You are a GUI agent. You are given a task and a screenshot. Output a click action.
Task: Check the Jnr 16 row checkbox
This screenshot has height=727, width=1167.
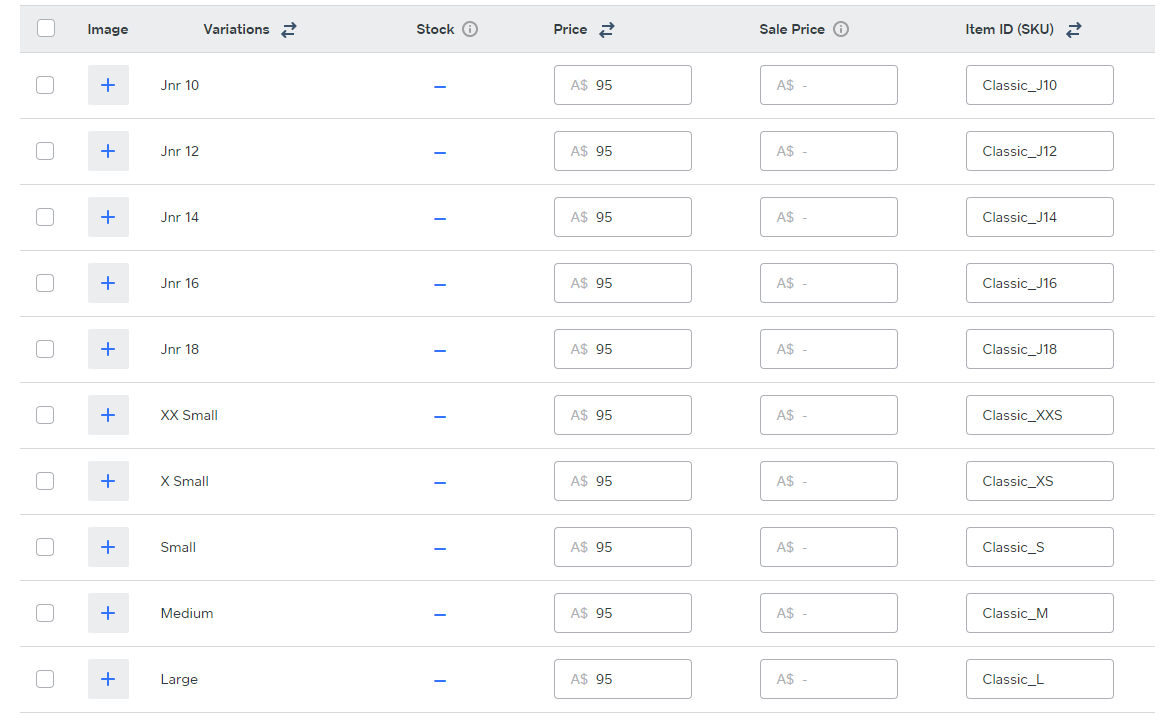tap(45, 283)
